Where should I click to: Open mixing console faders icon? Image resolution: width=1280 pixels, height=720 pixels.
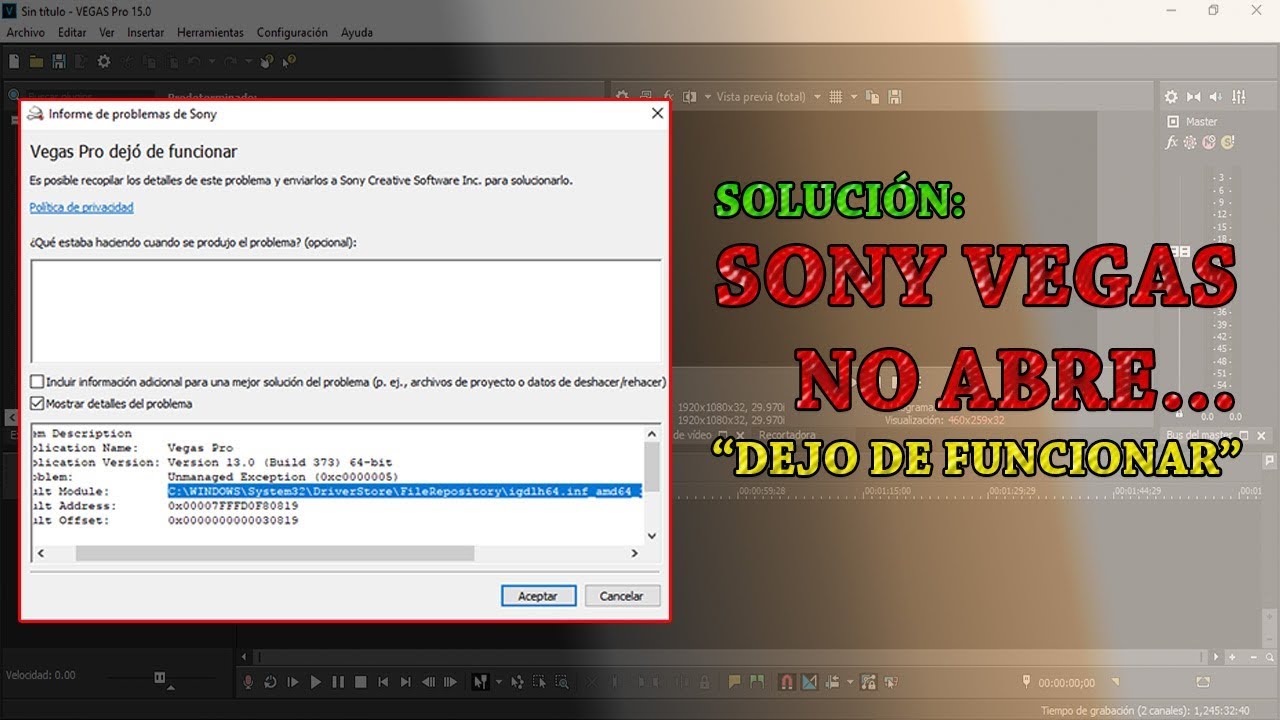point(1239,97)
